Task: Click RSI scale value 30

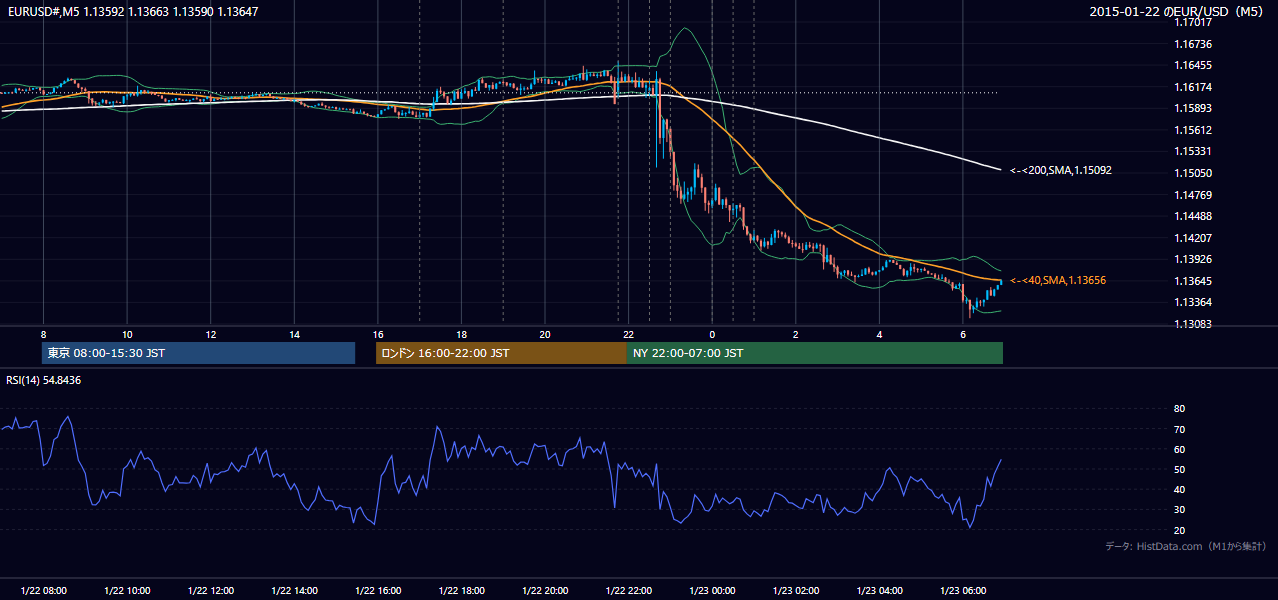Action: (1179, 510)
